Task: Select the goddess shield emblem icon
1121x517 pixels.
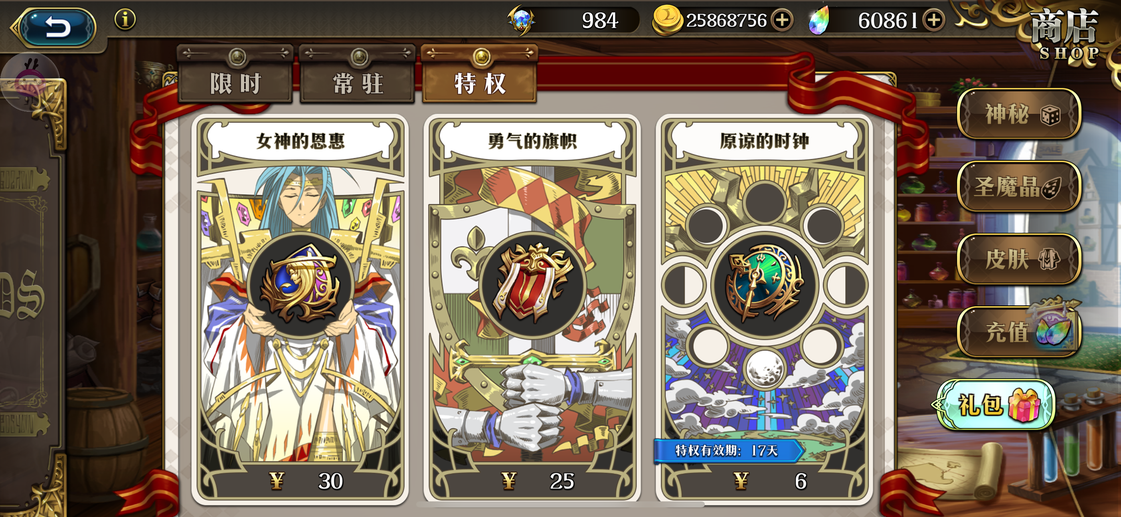Action: click(300, 283)
